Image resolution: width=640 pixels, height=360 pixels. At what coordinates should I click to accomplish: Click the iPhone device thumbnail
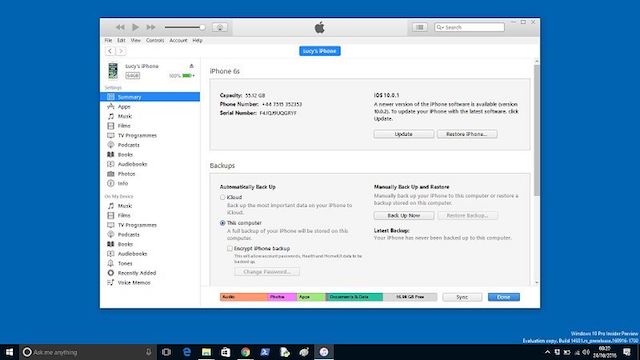(x=113, y=71)
